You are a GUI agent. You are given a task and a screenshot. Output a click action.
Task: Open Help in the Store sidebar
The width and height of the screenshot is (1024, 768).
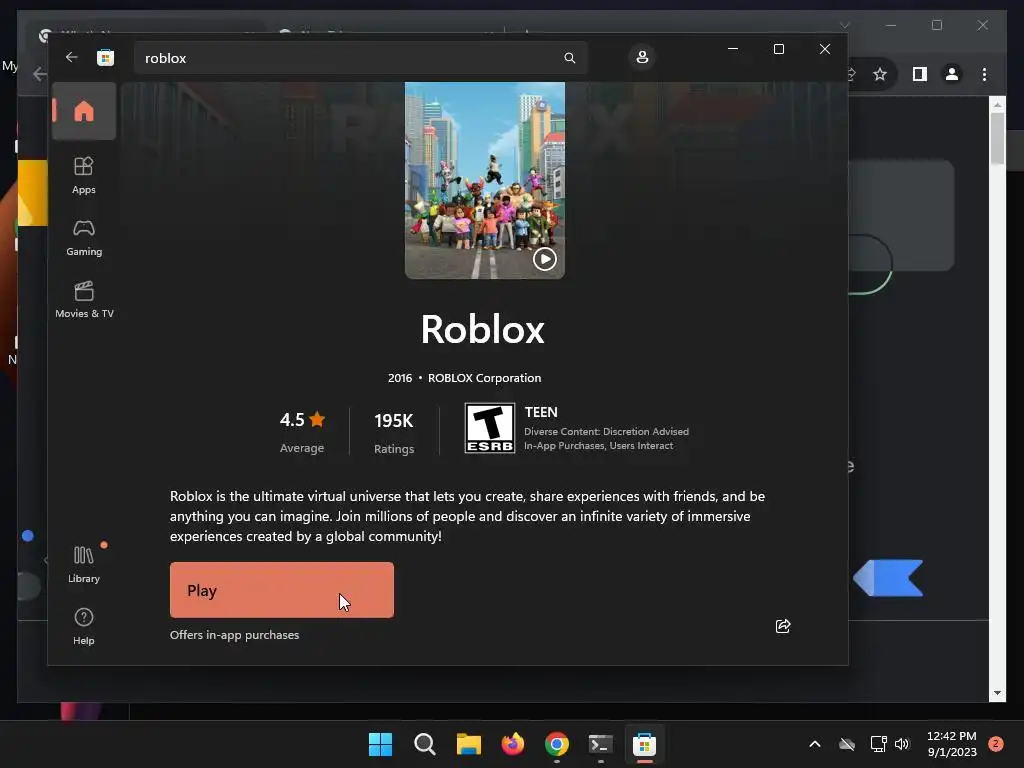(x=84, y=626)
